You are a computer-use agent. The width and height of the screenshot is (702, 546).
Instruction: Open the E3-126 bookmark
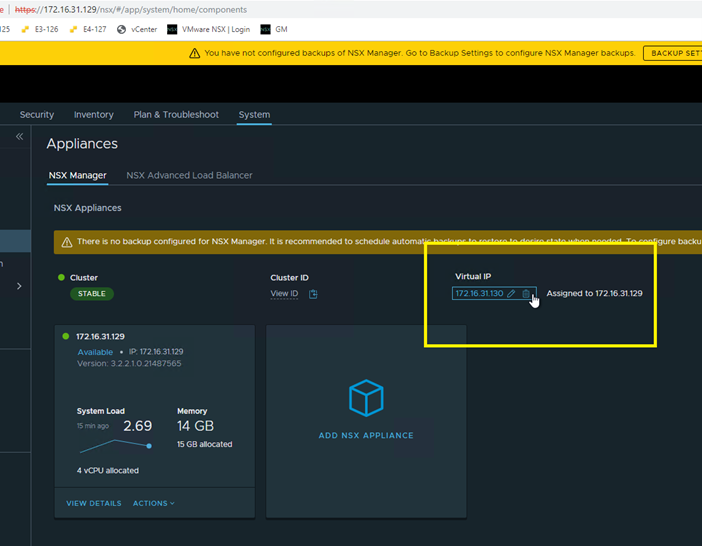[40, 29]
